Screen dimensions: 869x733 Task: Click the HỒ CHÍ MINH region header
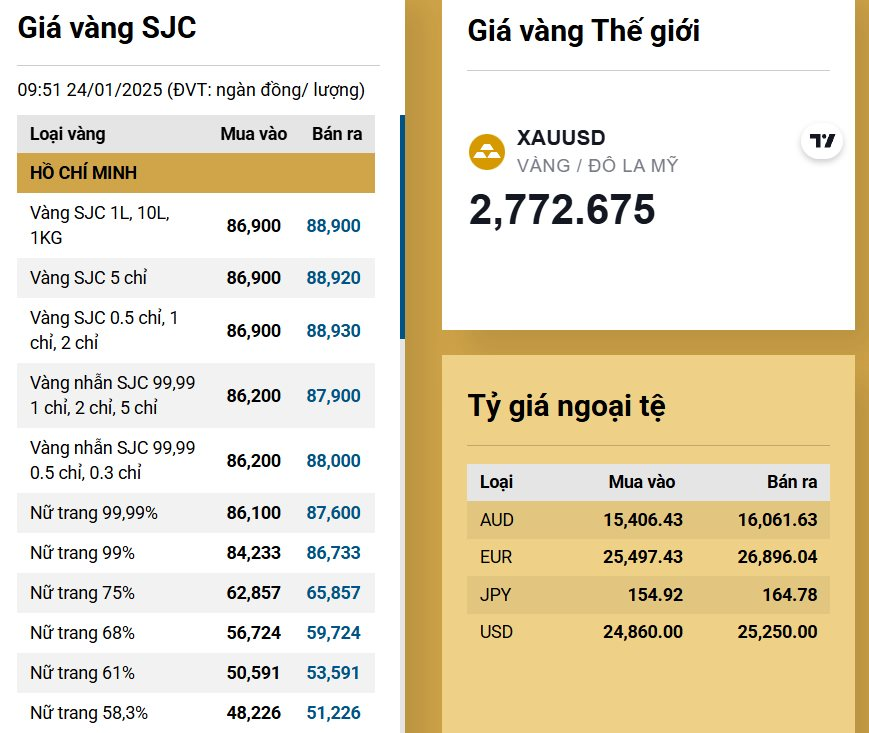click(196, 173)
